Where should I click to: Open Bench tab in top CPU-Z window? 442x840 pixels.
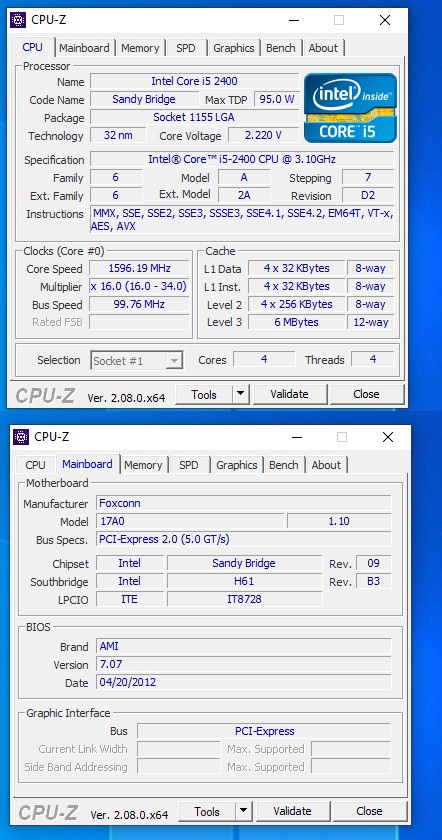pyautogui.click(x=281, y=48)
